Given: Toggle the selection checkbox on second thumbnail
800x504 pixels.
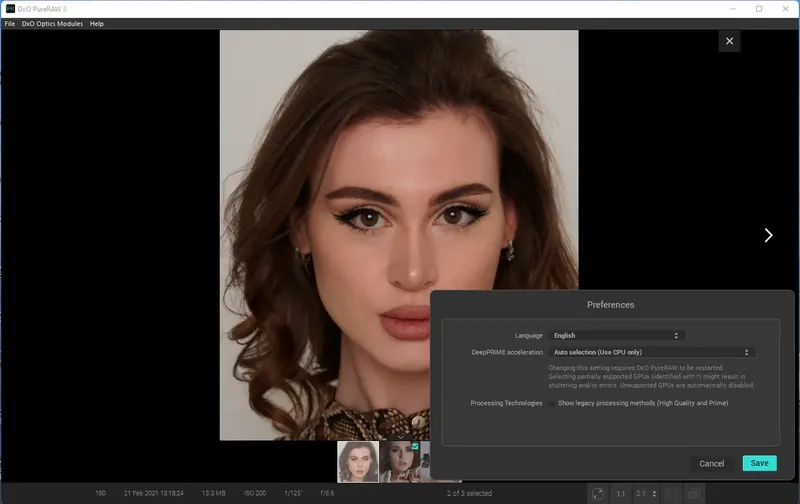Looking at the screenshot, I should click(x=415, y=447).
